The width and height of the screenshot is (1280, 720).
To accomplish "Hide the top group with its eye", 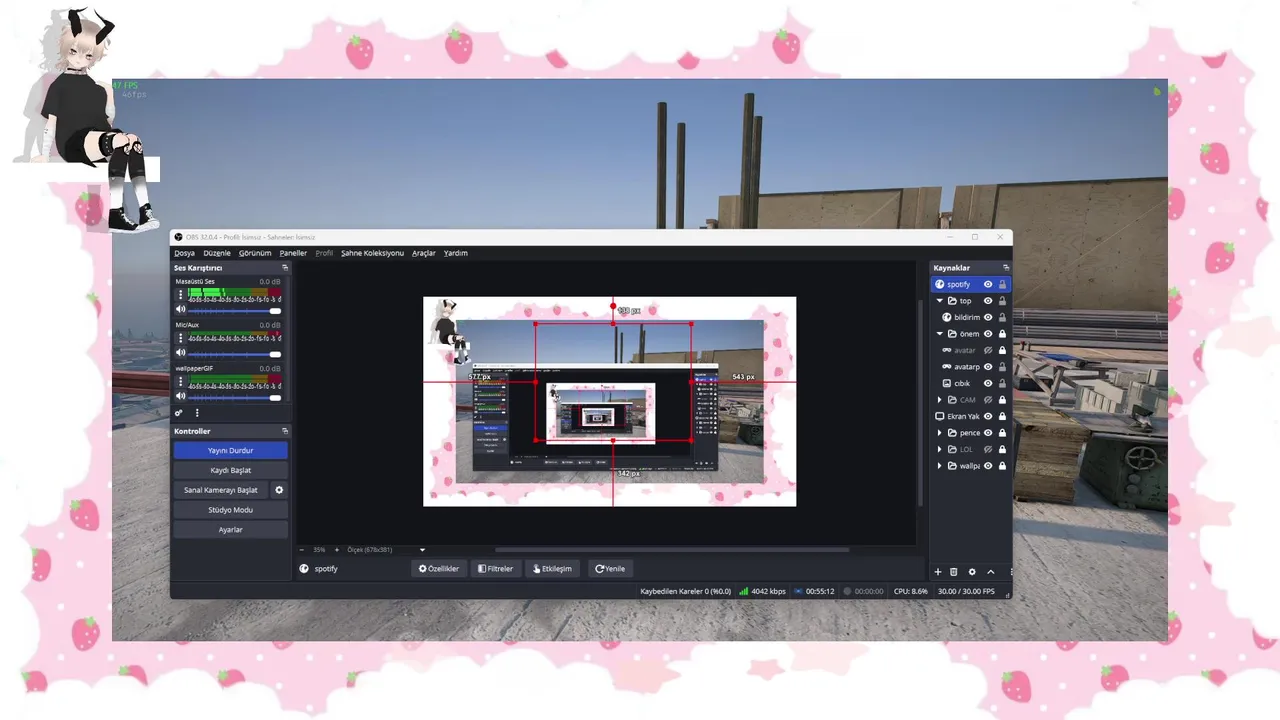I will click(988, 301).
